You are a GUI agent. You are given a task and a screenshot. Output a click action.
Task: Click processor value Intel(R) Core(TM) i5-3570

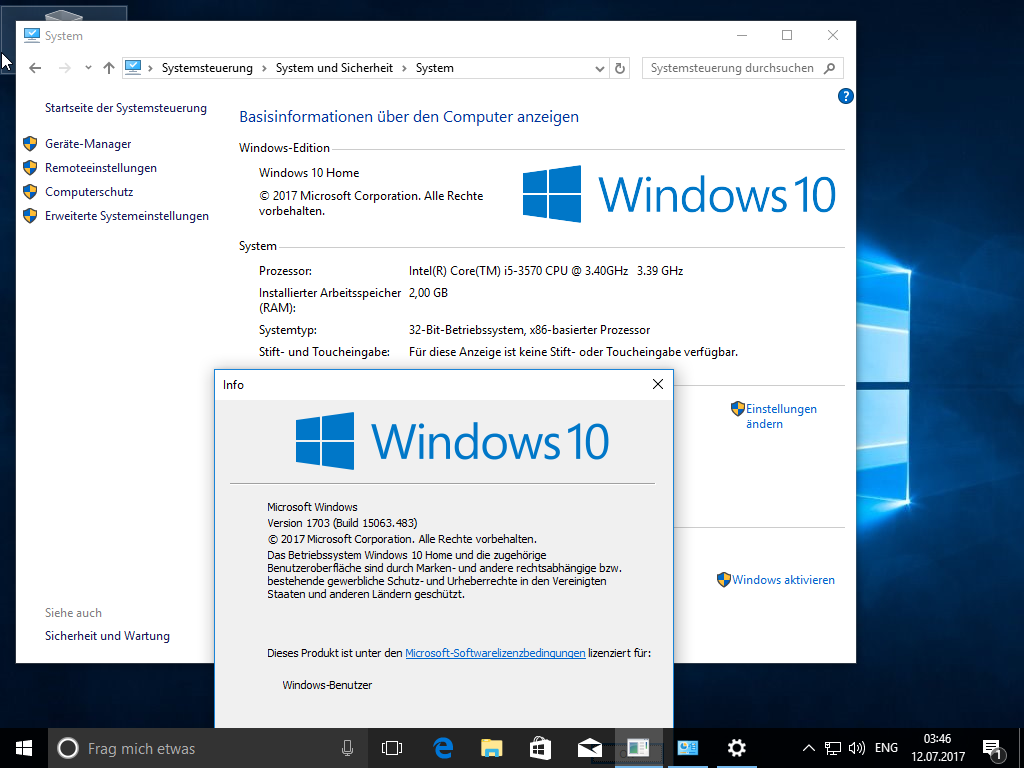click(546, 271)
